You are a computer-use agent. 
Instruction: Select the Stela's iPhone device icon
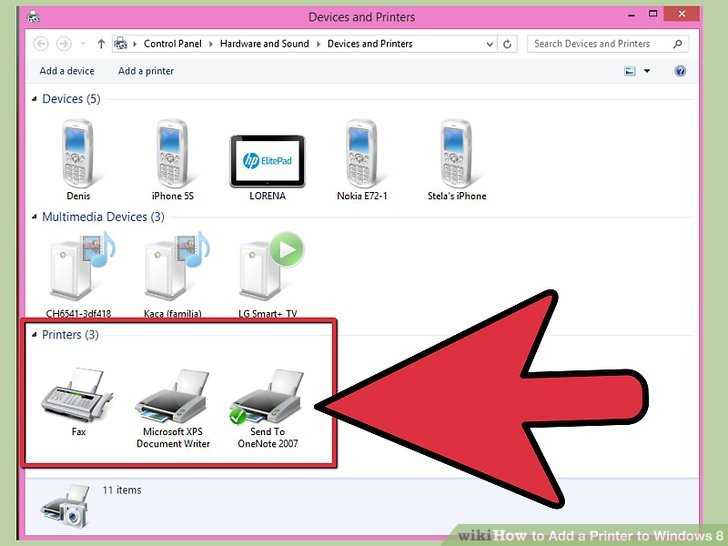pos(456,154)
